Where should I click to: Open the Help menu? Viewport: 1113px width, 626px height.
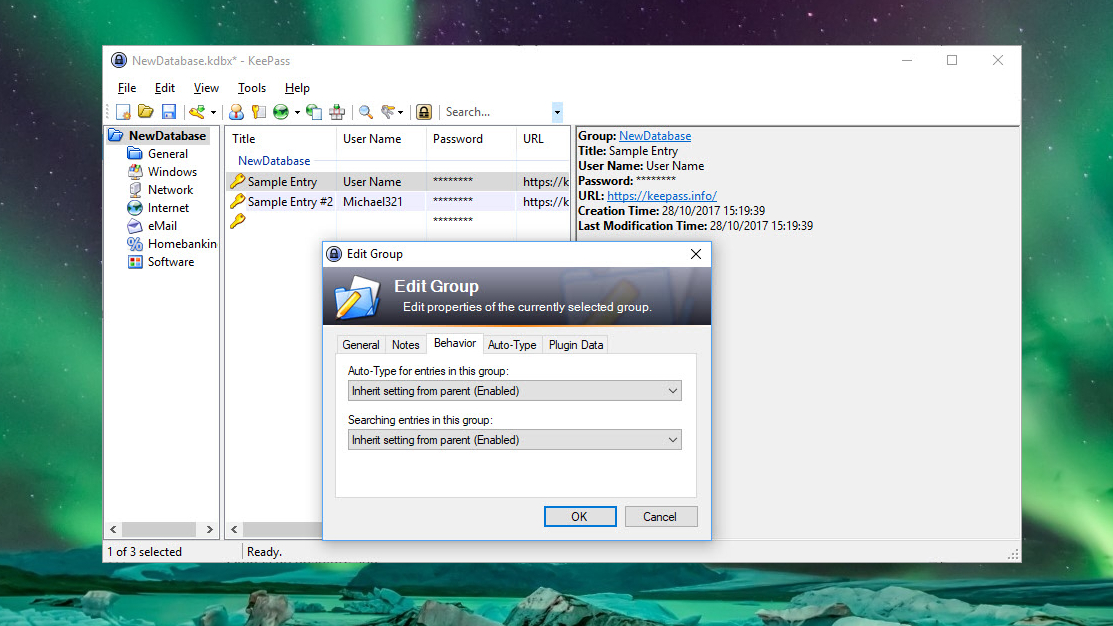point(297,88)
